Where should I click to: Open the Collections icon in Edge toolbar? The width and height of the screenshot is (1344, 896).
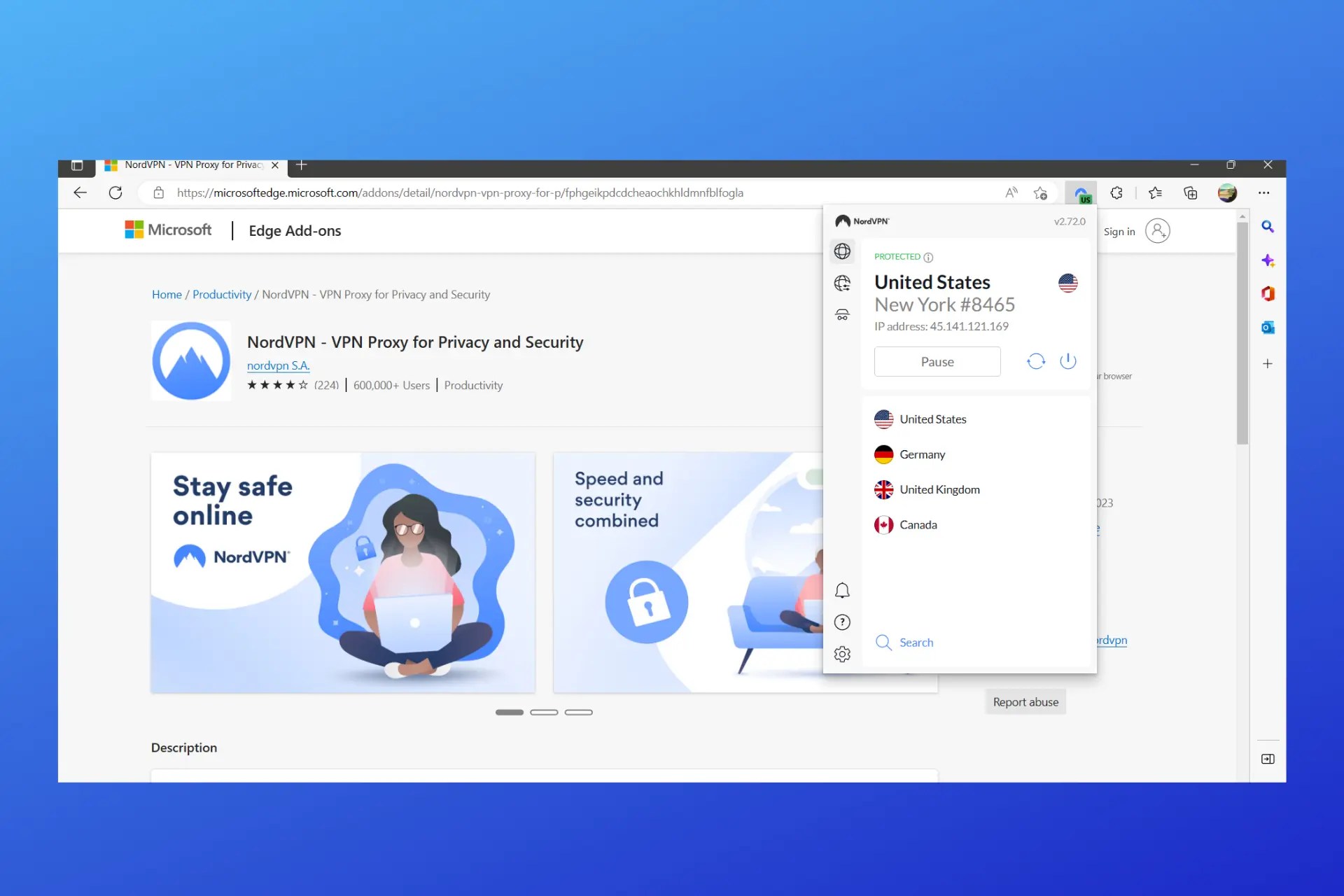1190,192
